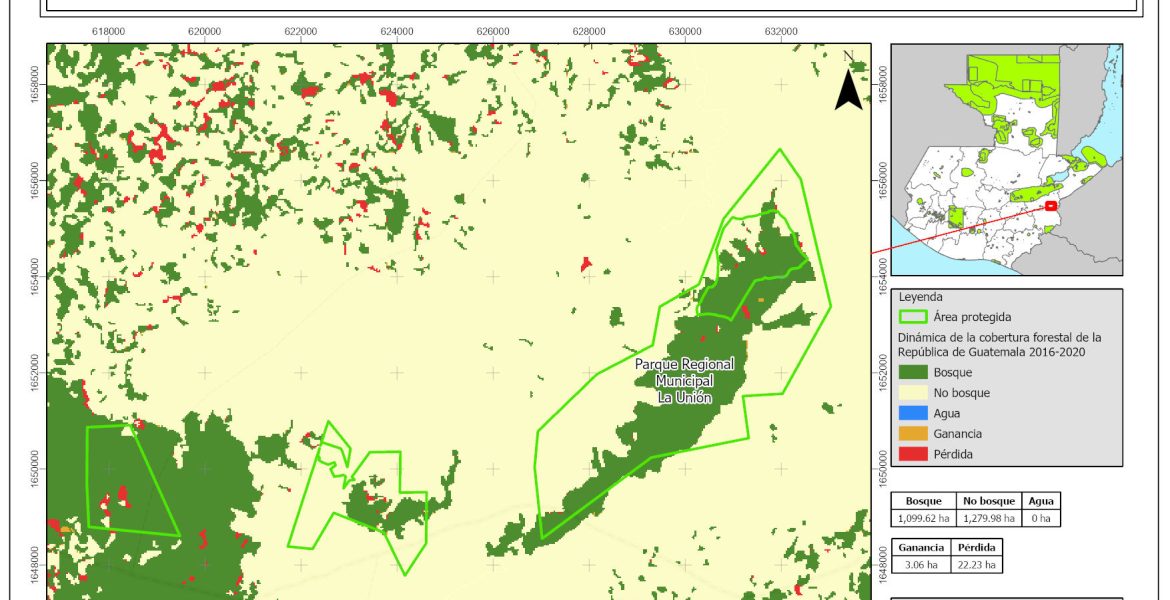Open the Guatemala inset overview map

(1006, 160)
